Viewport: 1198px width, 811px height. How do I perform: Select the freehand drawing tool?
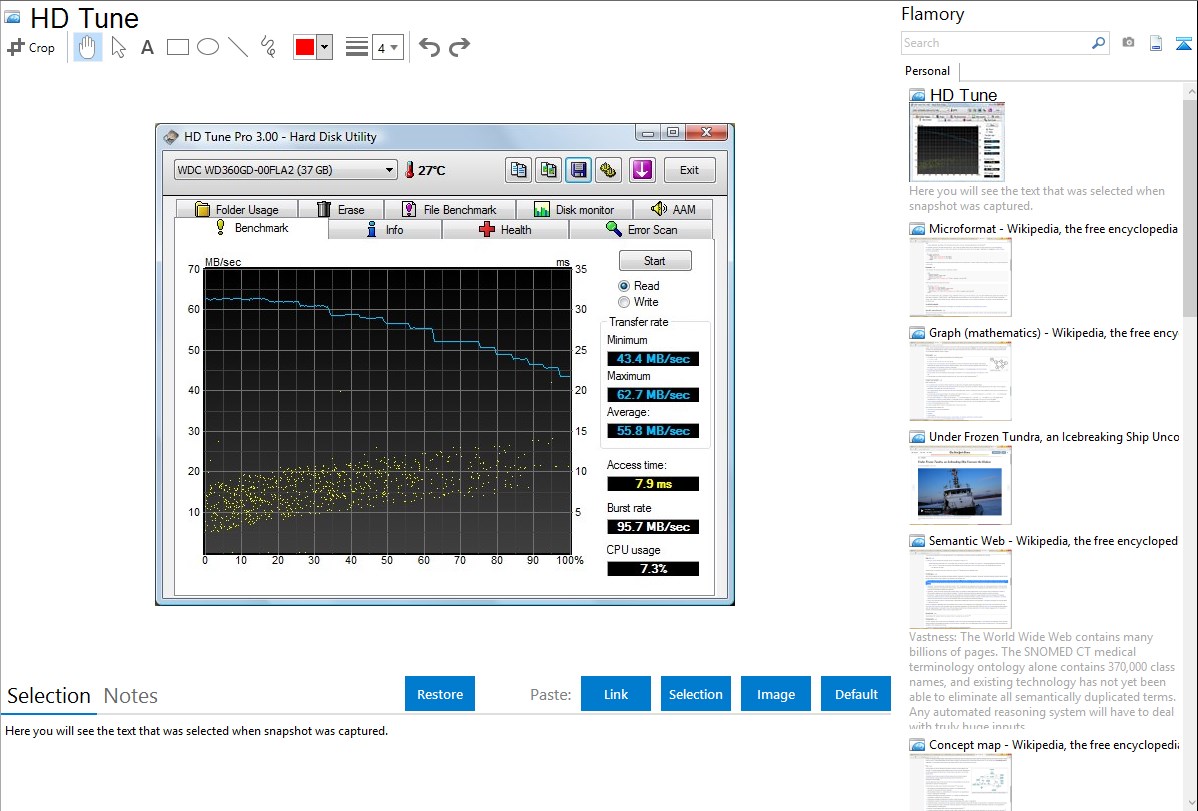267,47
